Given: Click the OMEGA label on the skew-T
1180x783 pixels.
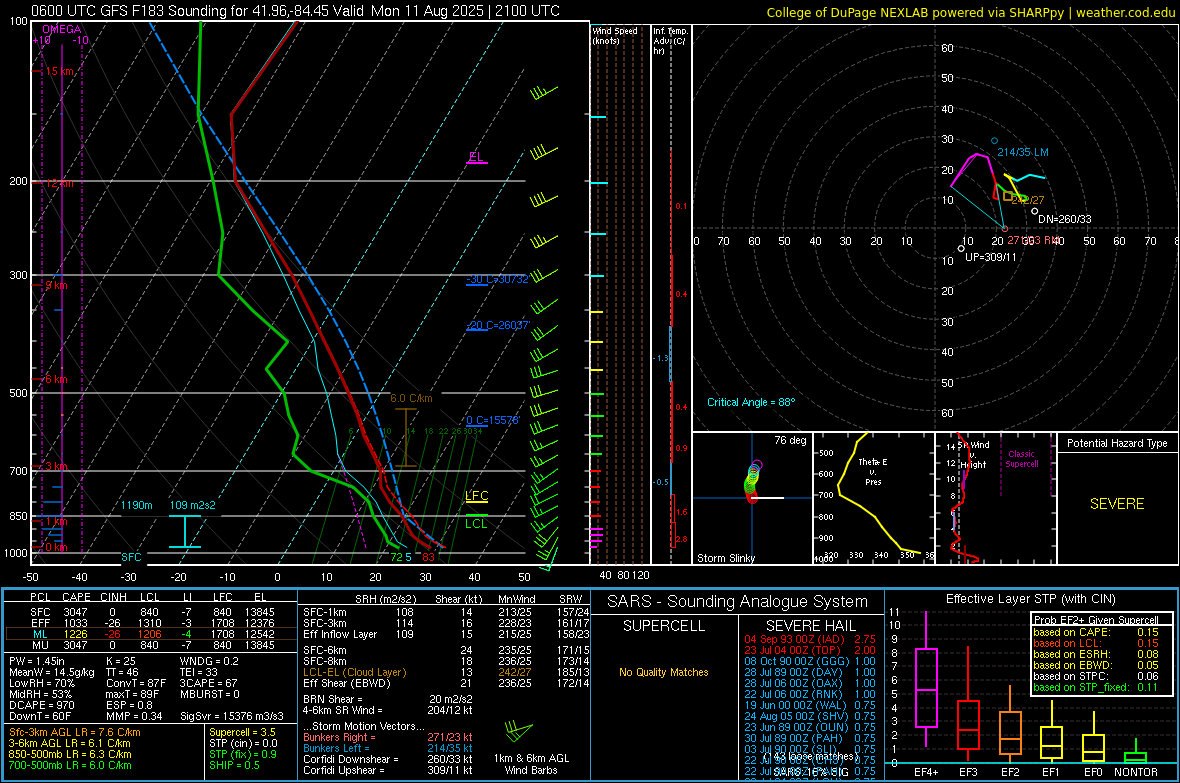Looking at the screenshot, I should tap(62, 29).
